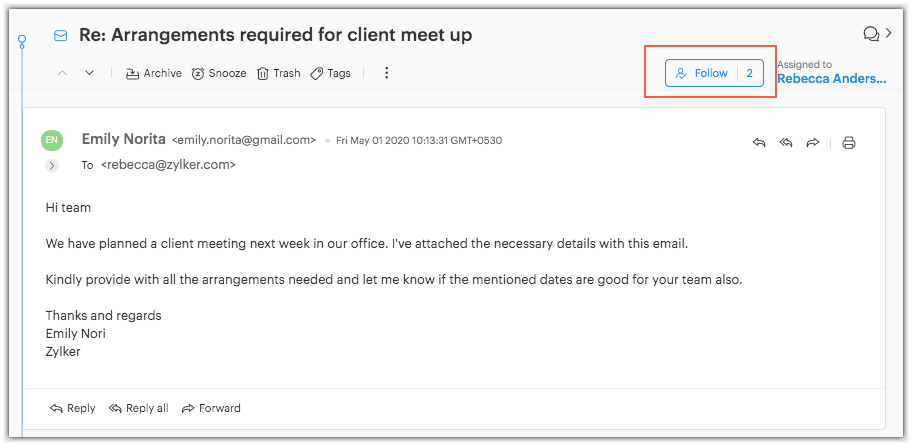Image resolution: width=912 pixels, height=446 pixels.
Task: Open the comments chat icon
Action: point(871,34)
